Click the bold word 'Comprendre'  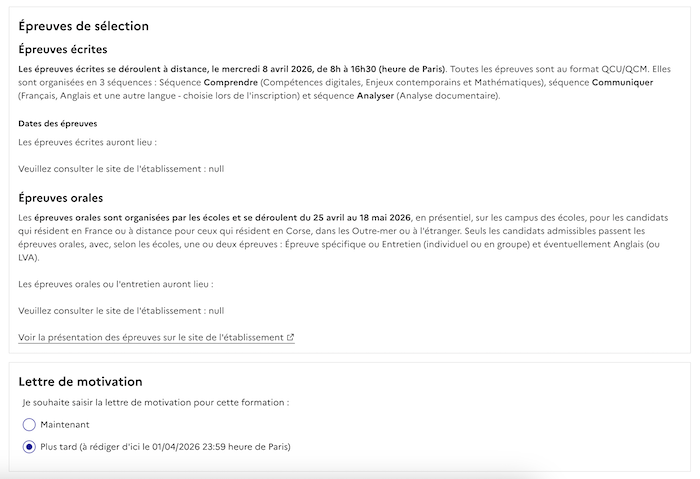[231, 82]
